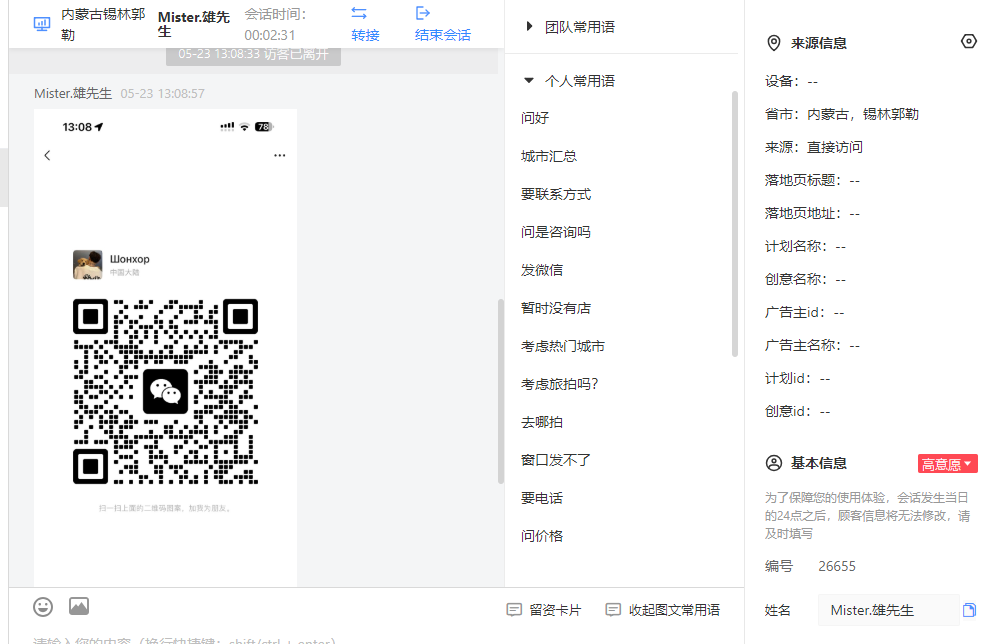Screen dimensions: 987x644
Task: Click the image upload icon
Action: 79,606
